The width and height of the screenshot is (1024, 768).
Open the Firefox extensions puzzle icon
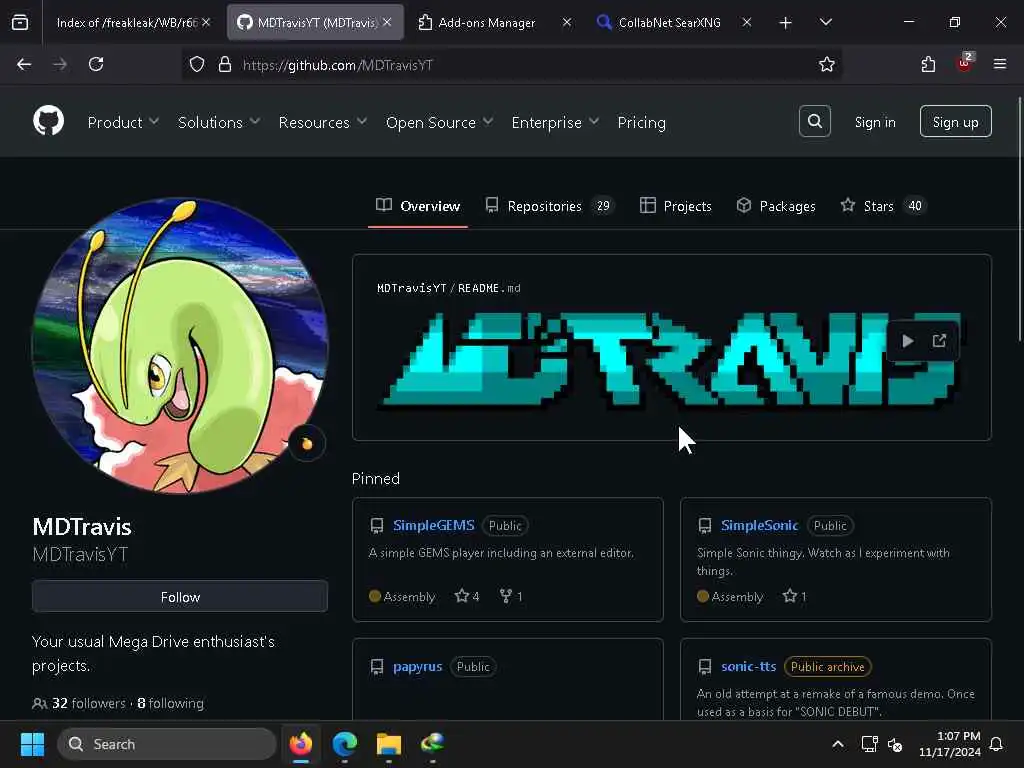tap(928, 64)
